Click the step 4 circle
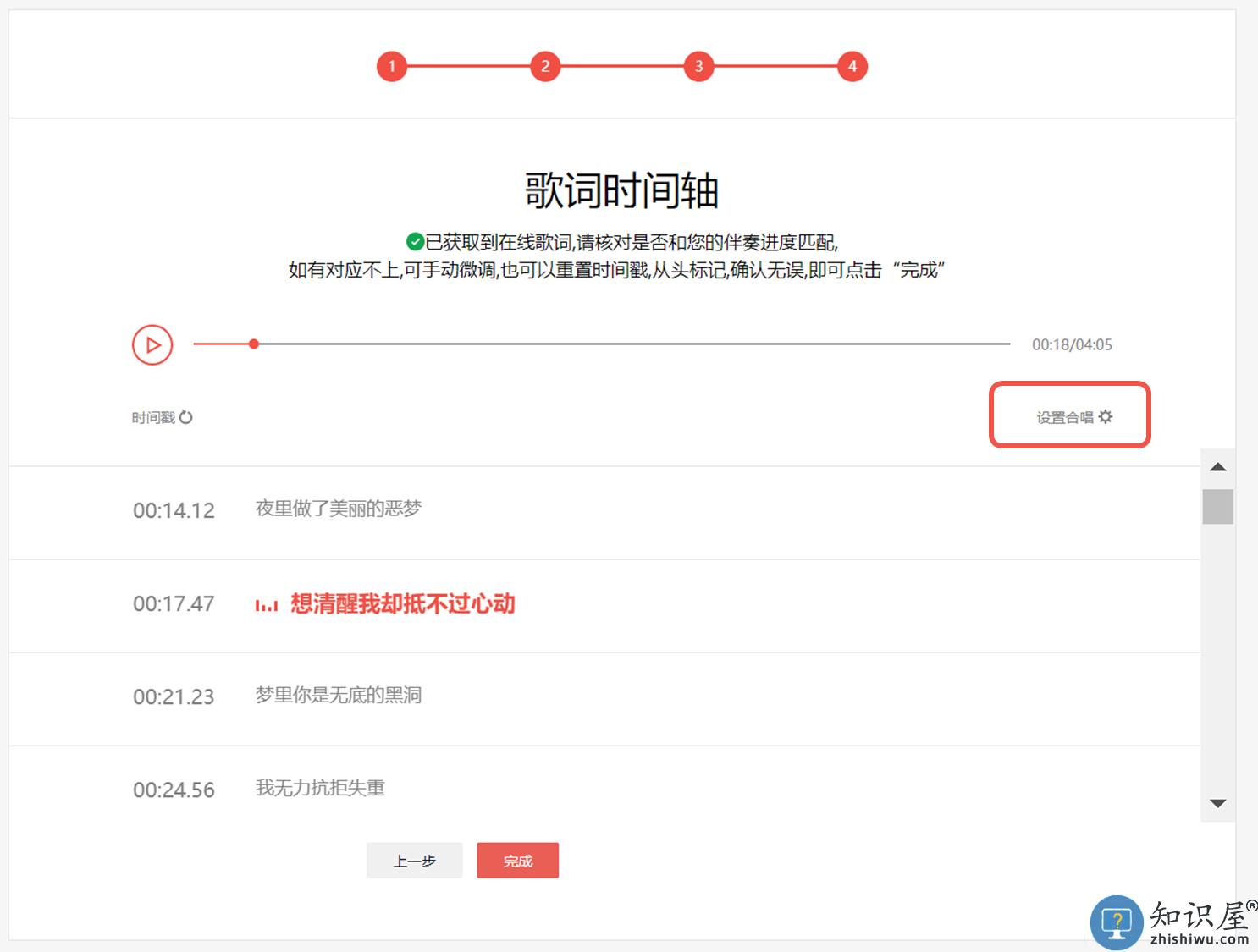Image resolution: width=1258 pixels, height=952 pixels. click(x=852, y=66)
